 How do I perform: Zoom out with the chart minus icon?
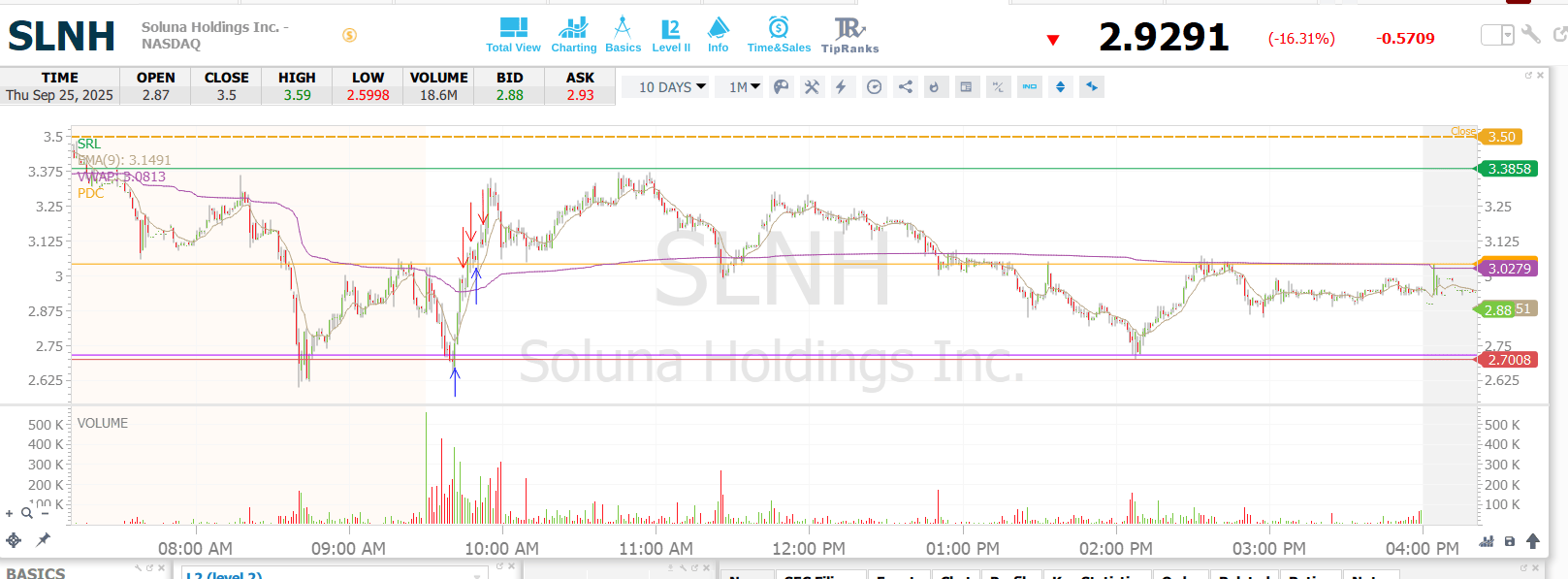click(45, 514)
